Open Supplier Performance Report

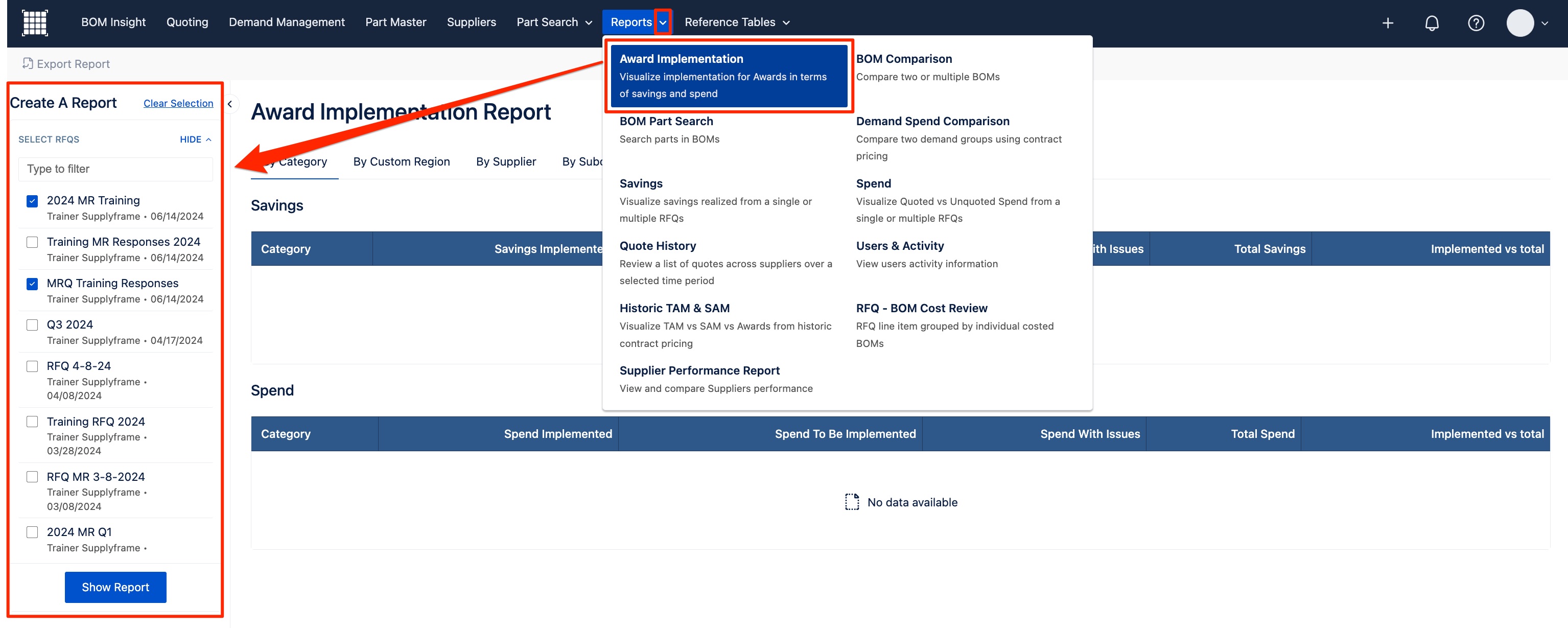click(x=716, y=379)
